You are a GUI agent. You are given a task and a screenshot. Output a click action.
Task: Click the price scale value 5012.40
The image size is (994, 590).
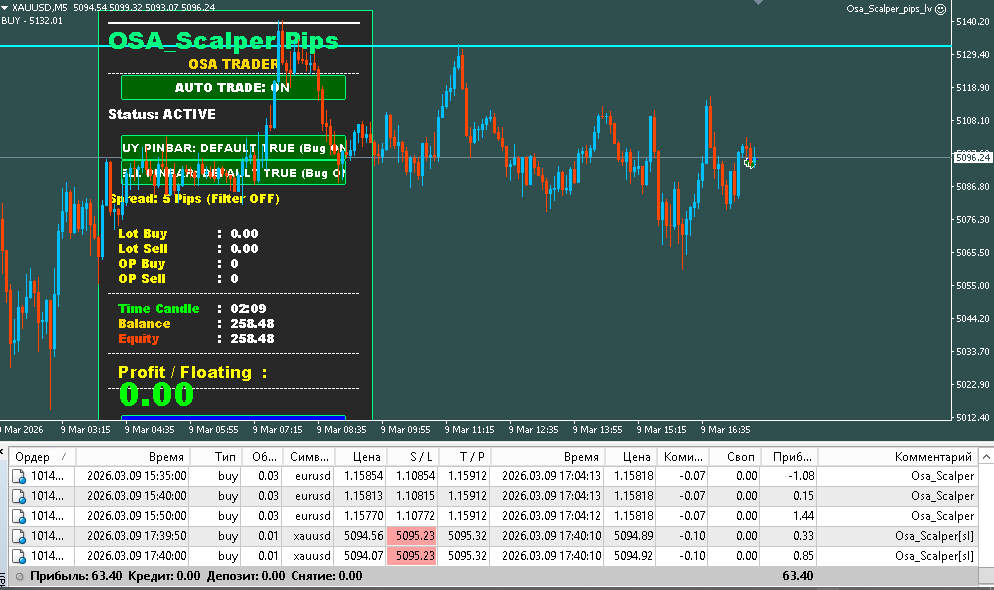972,417
